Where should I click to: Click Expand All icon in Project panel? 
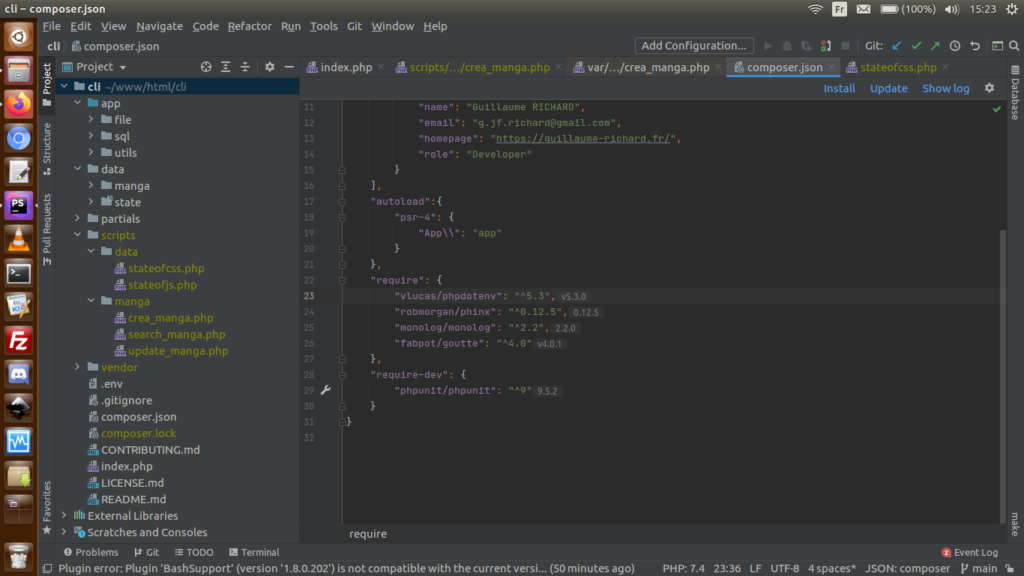pos(225,67)
